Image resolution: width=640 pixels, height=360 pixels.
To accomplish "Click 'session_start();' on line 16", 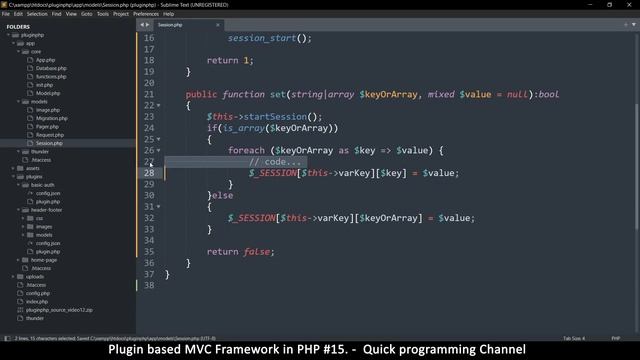I will (x=269, y=38).
